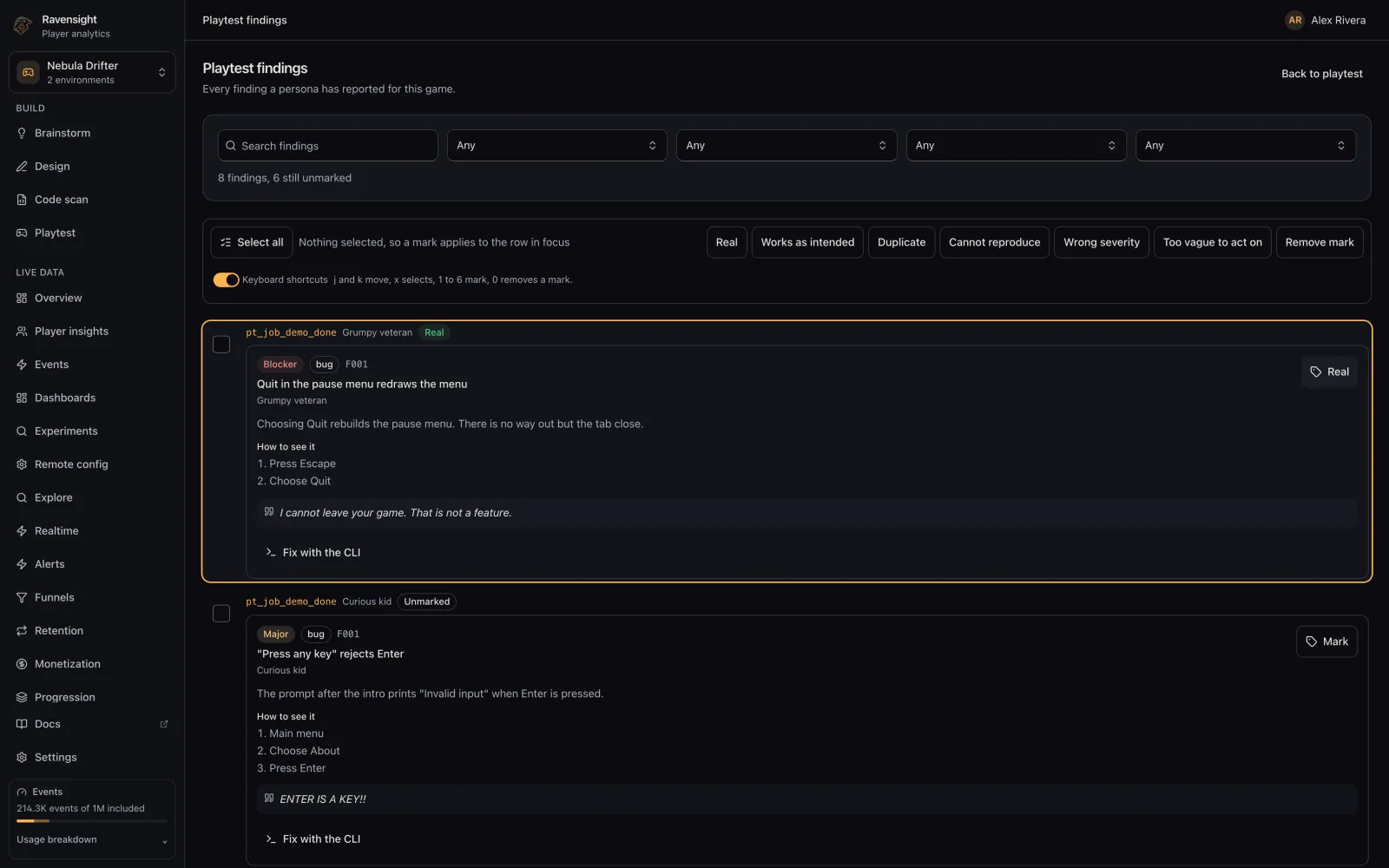Expand Fix with the CLI for Quit finding
The image size is (1389, 868).
pyautogui.click(x=313, y=552)
